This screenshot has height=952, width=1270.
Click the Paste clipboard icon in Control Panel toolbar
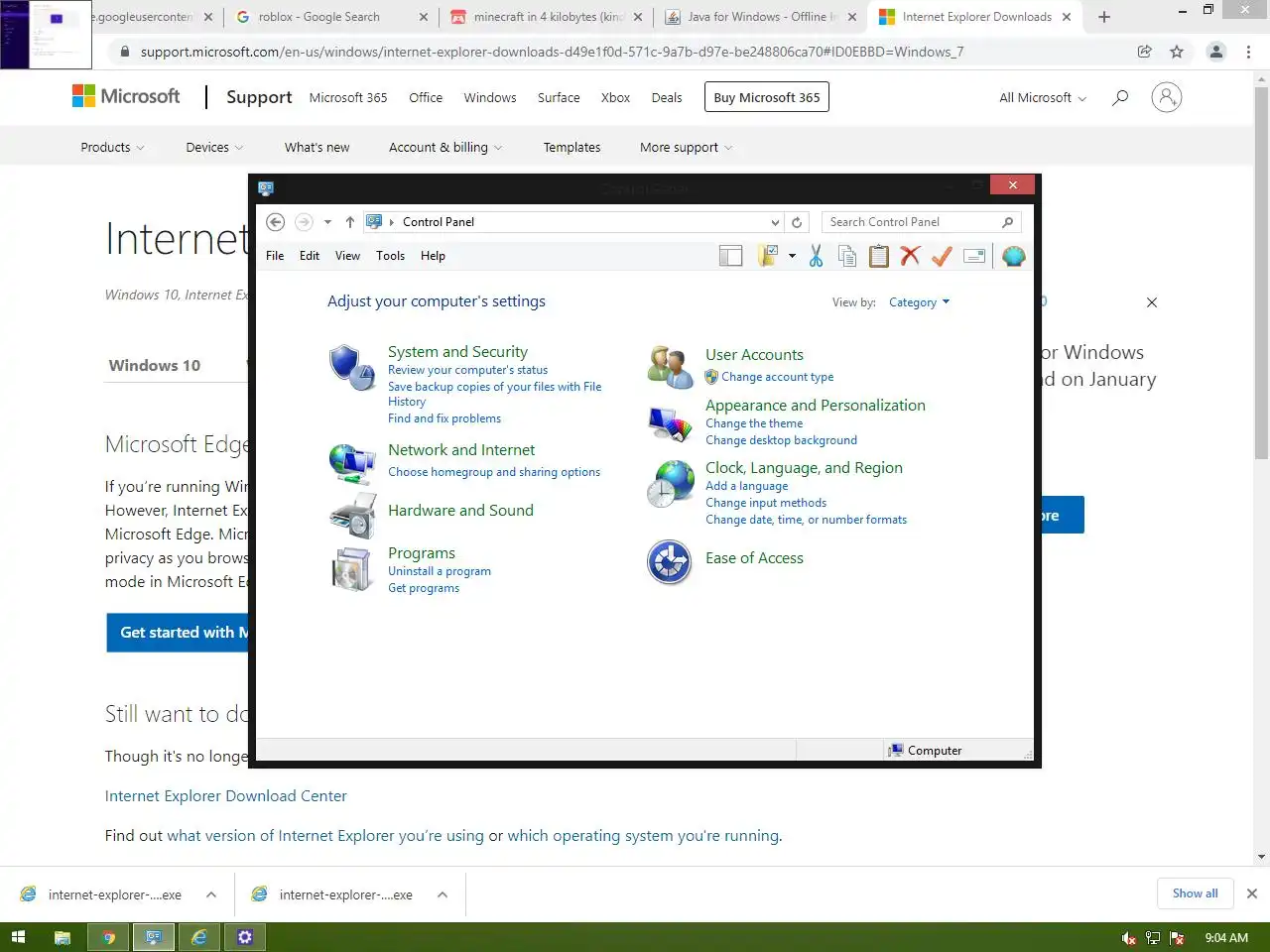point(879,257)
